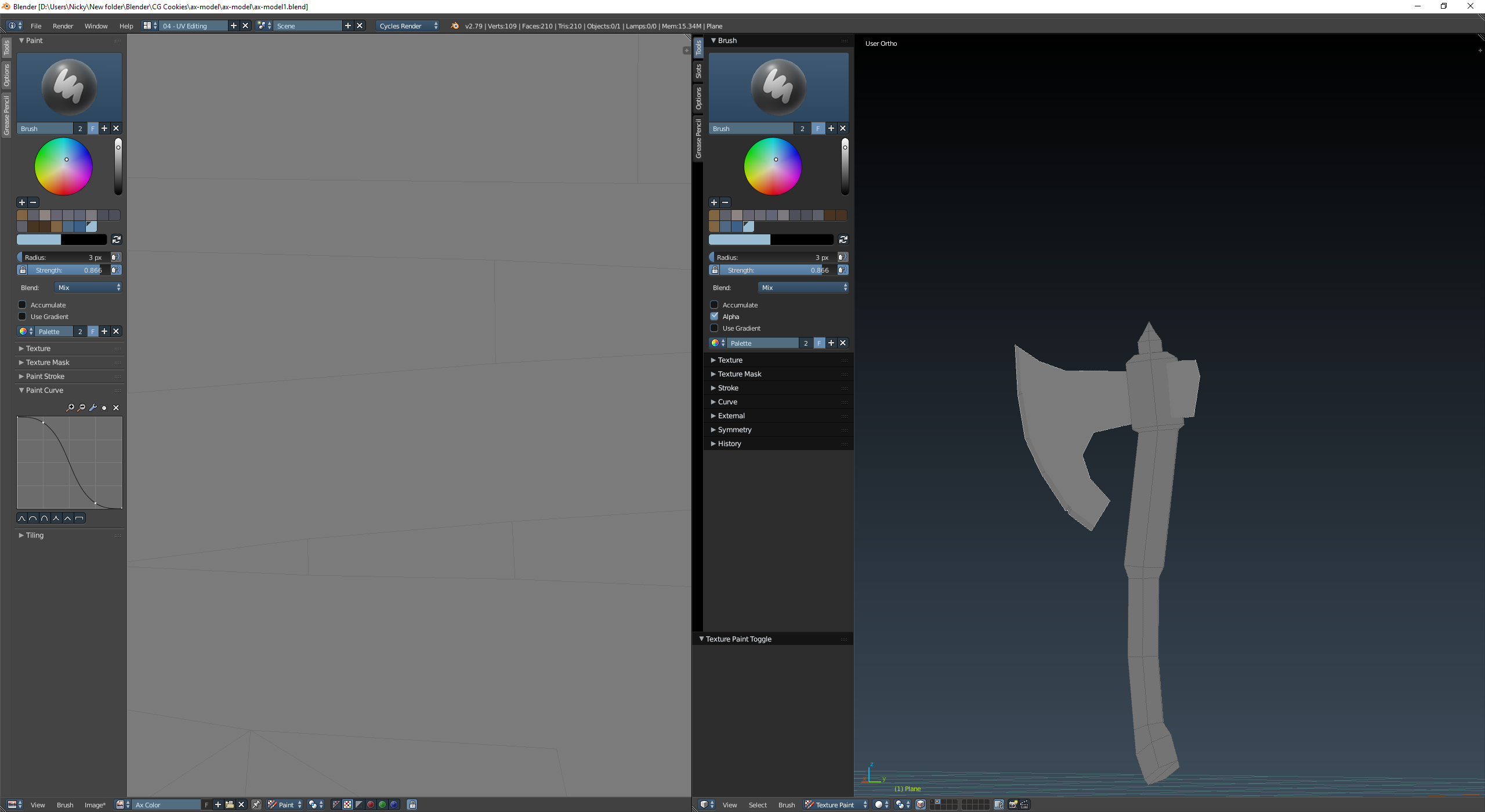This screenshot has width=1485, height=812.
Task: Show the red color channel
Action: [371, 804]
